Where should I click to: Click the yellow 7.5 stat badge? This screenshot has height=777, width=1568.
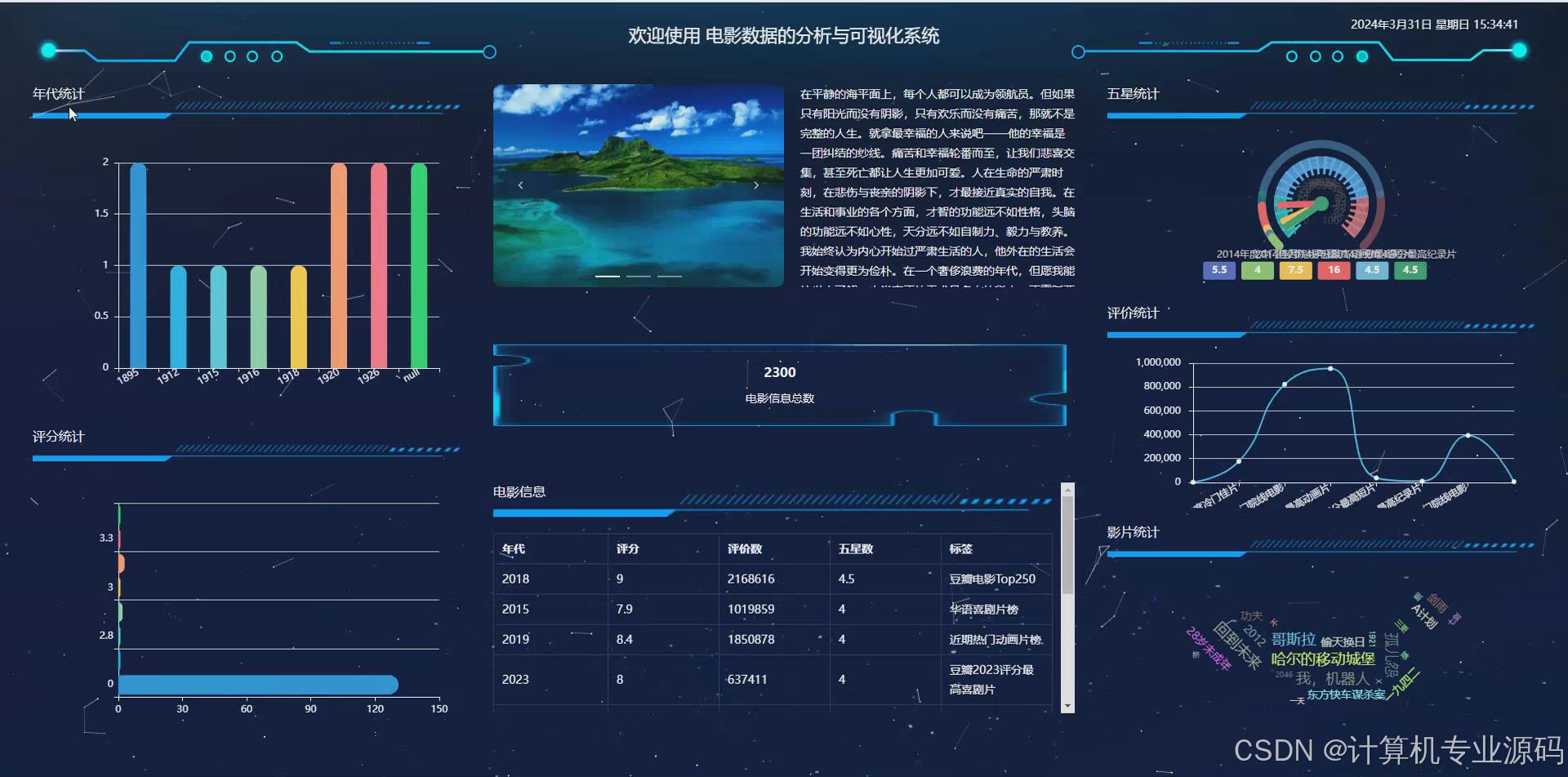[x=1295, y=270]
